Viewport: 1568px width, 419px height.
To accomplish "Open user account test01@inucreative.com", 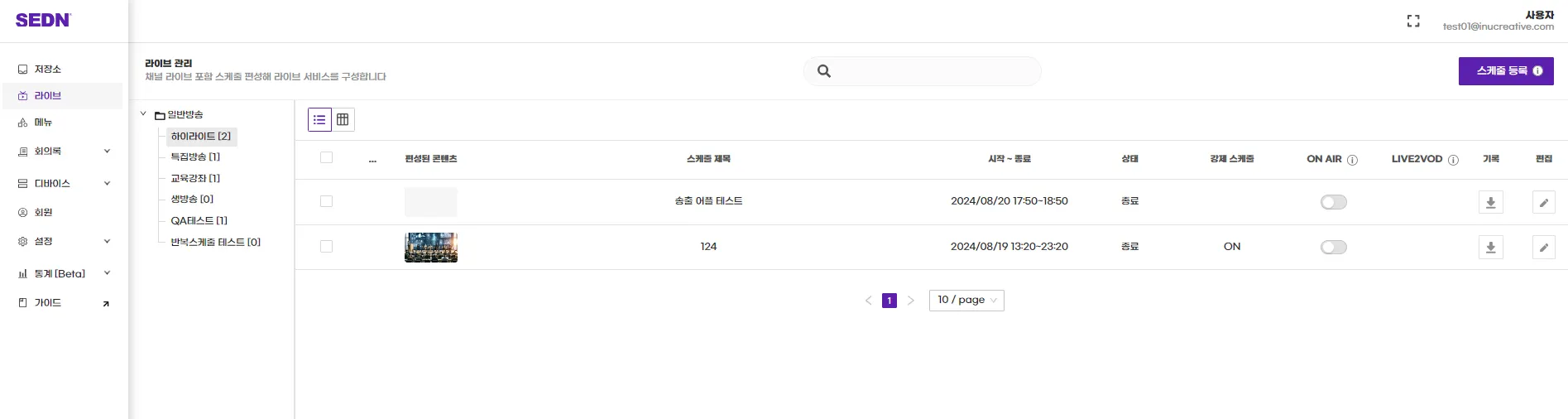I will click(x=1498, y=26).
